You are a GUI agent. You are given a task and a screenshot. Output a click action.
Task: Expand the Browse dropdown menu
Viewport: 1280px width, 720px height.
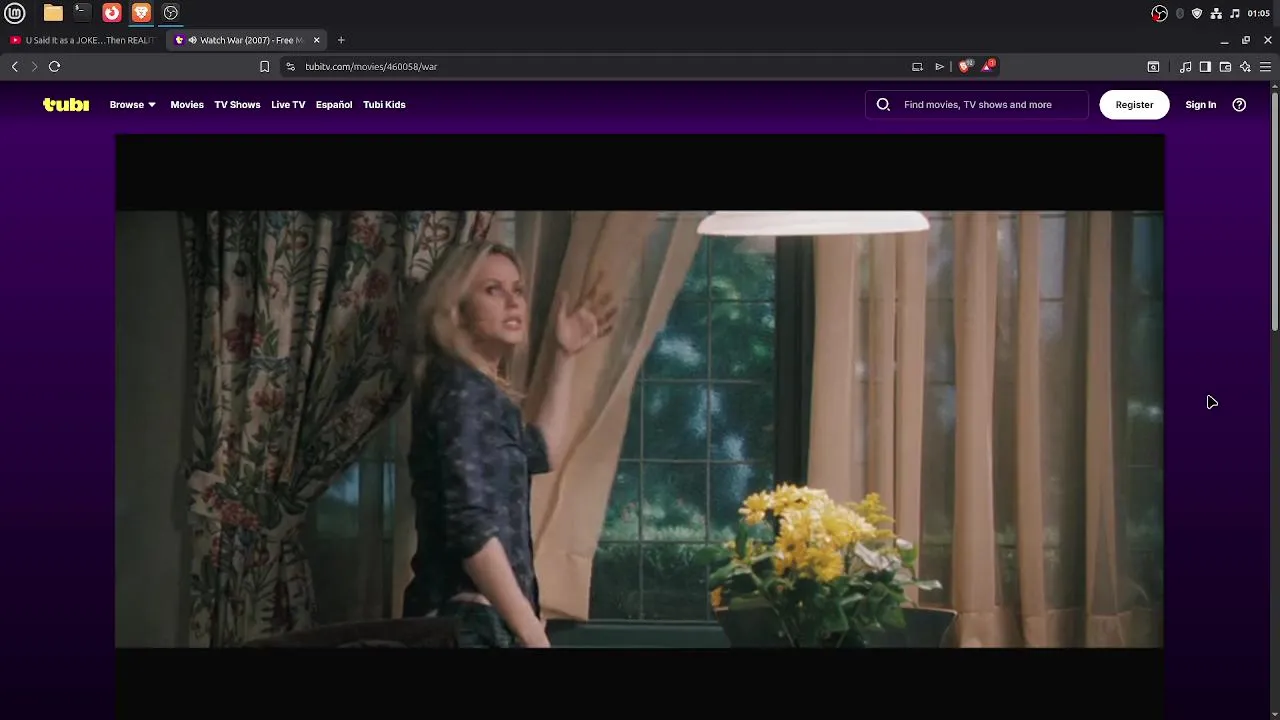click(133, 104)
